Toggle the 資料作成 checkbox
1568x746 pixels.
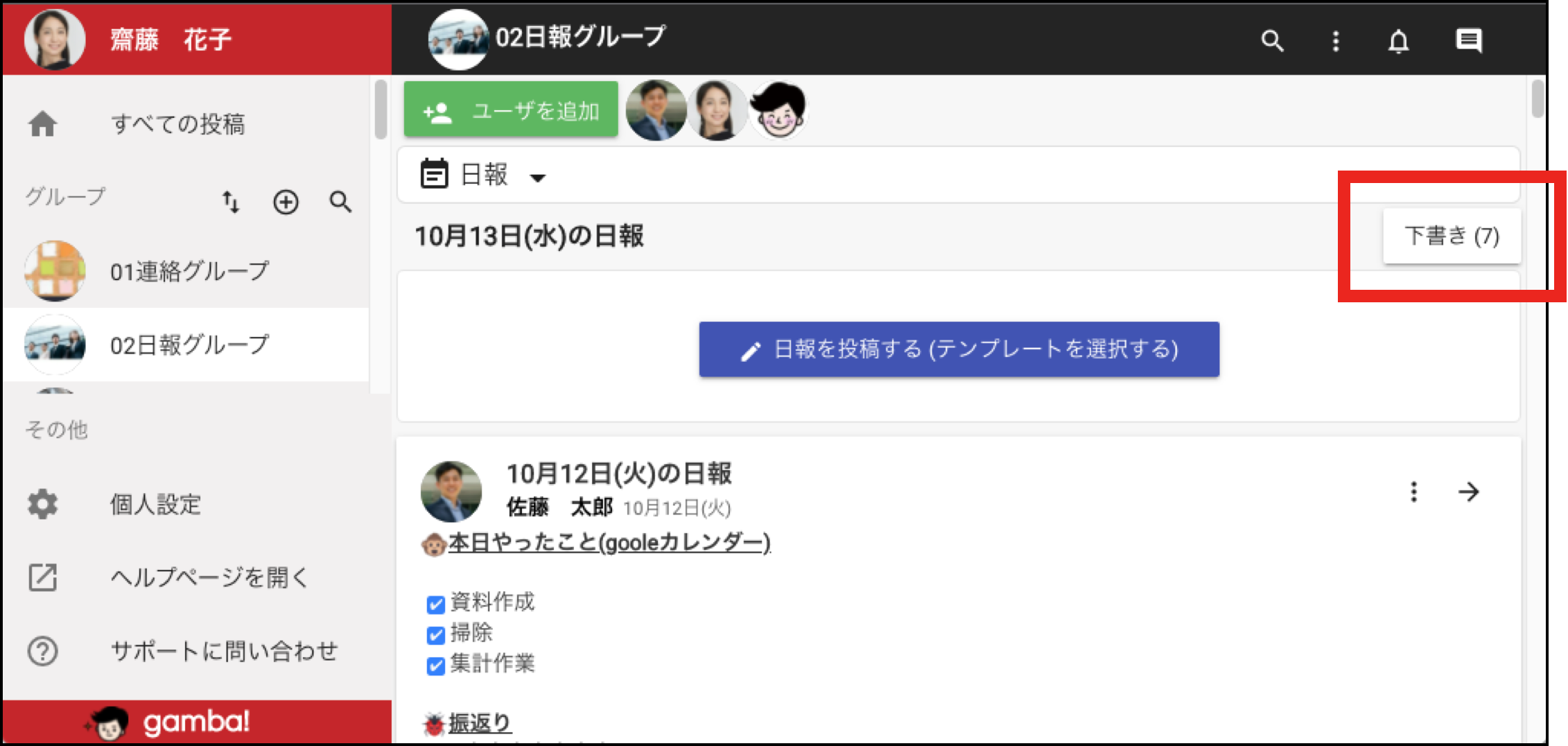435,605
